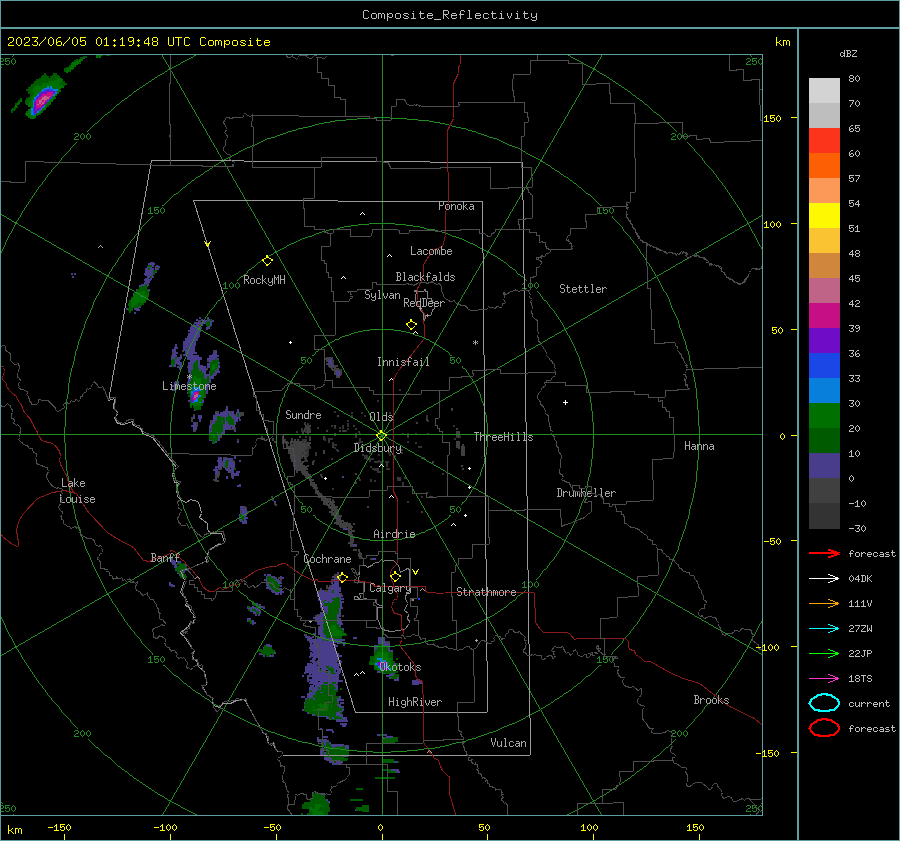Click the yellow diamond marker above Calgary
900x841 pixels.
[x=395, y=576]
